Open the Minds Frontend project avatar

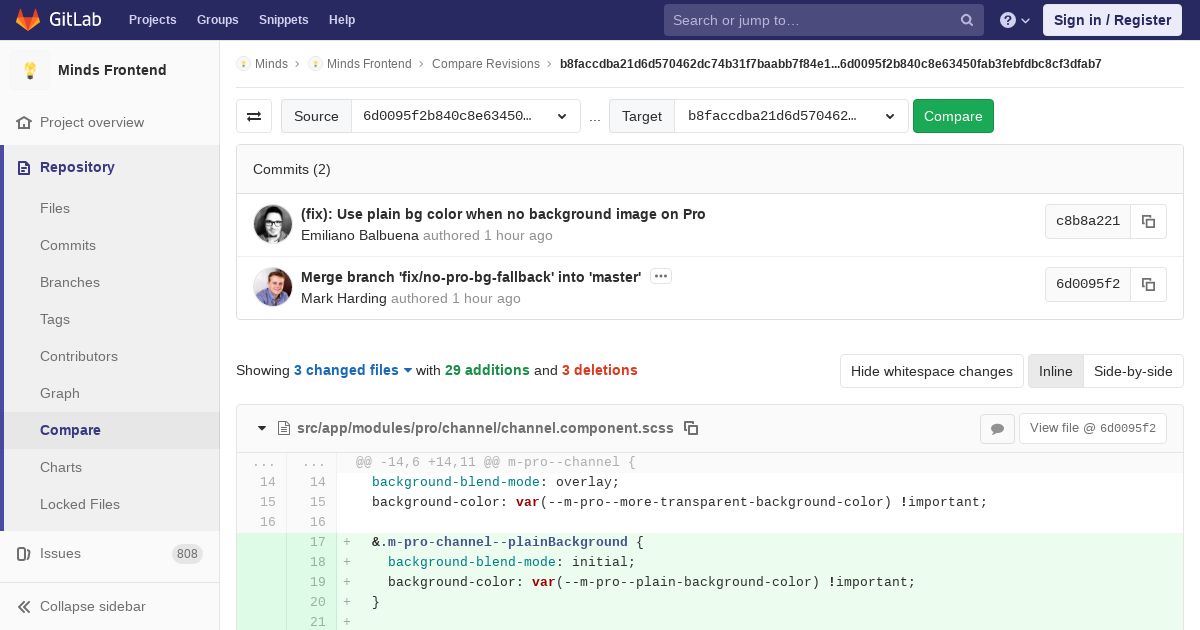click(x=30, y=70)
